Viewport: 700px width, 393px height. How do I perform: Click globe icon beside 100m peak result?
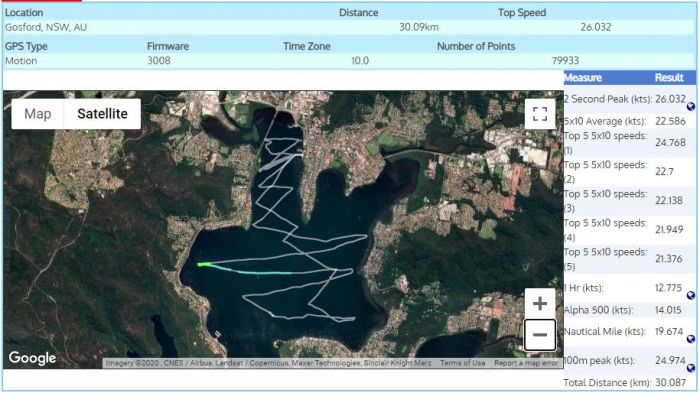[691, 368]
